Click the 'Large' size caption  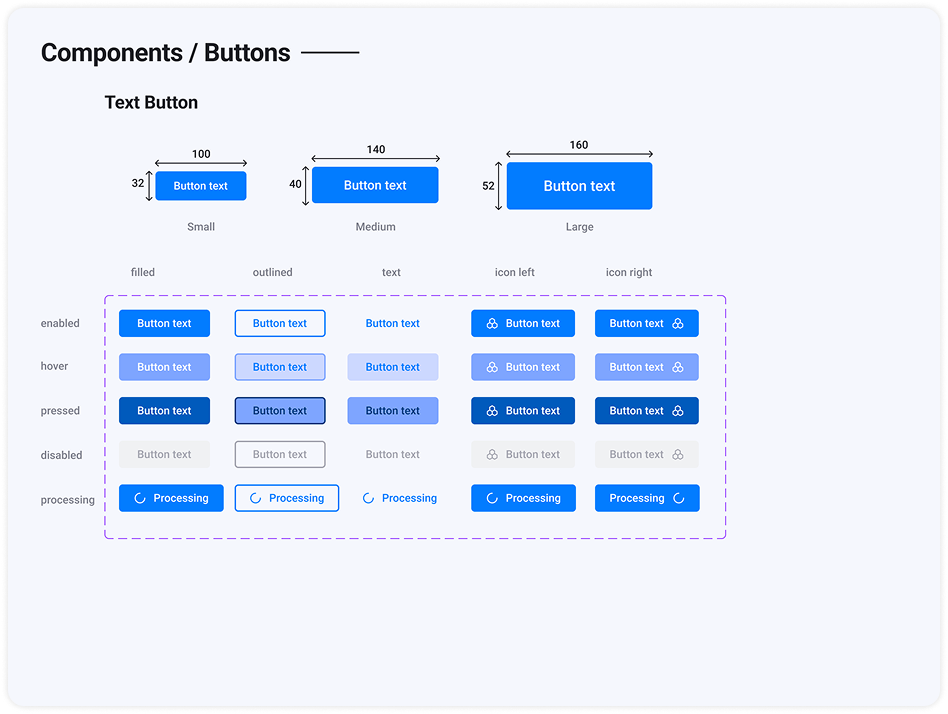(579, 227)
